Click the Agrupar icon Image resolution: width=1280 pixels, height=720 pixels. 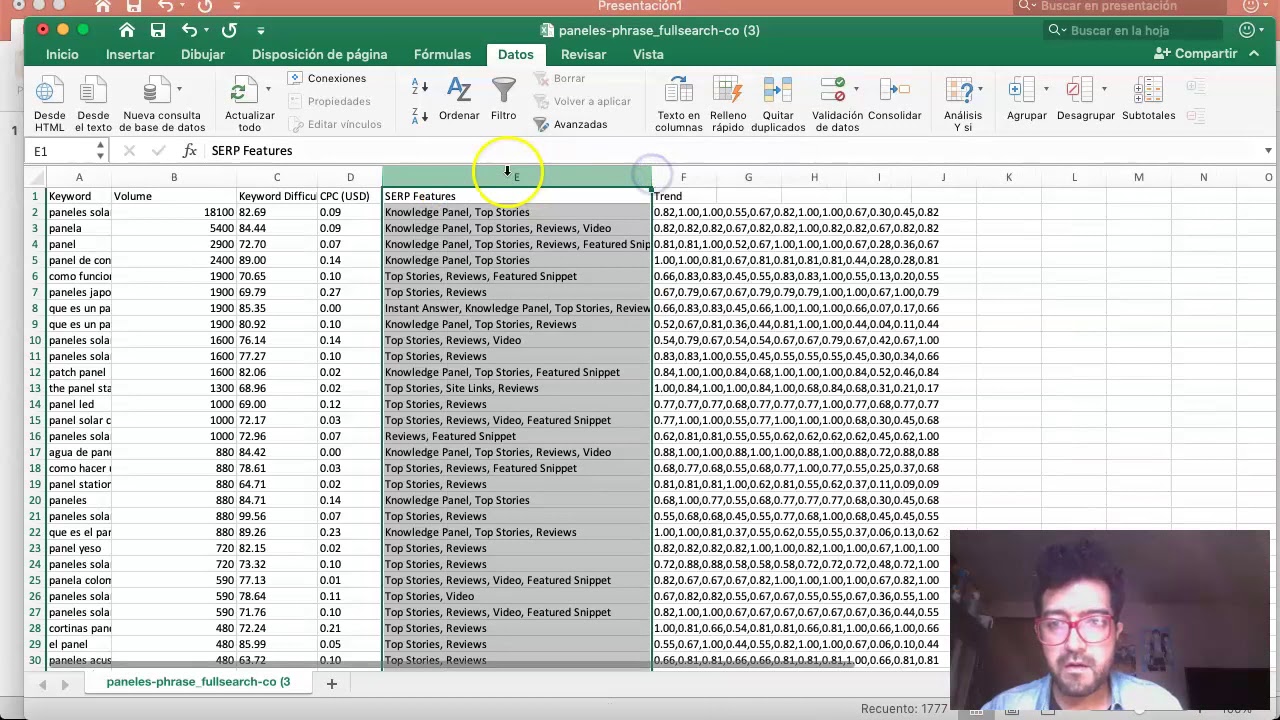coord(1021,92)
